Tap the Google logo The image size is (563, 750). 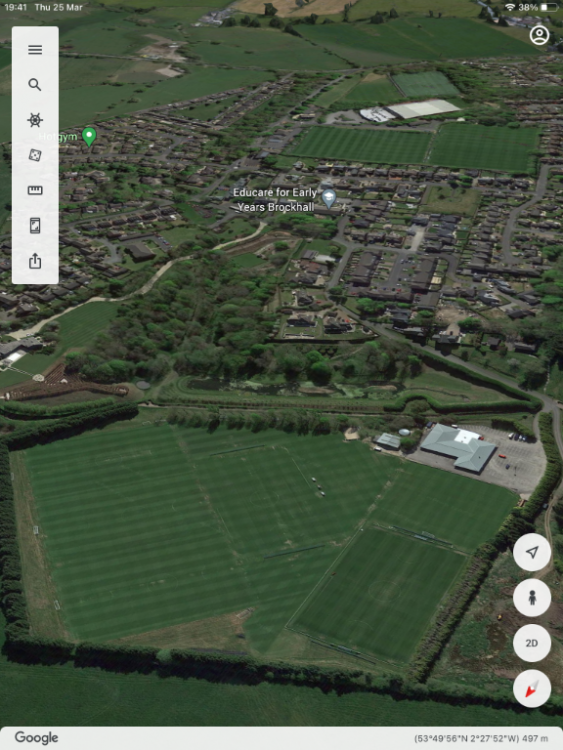point(36,738)
